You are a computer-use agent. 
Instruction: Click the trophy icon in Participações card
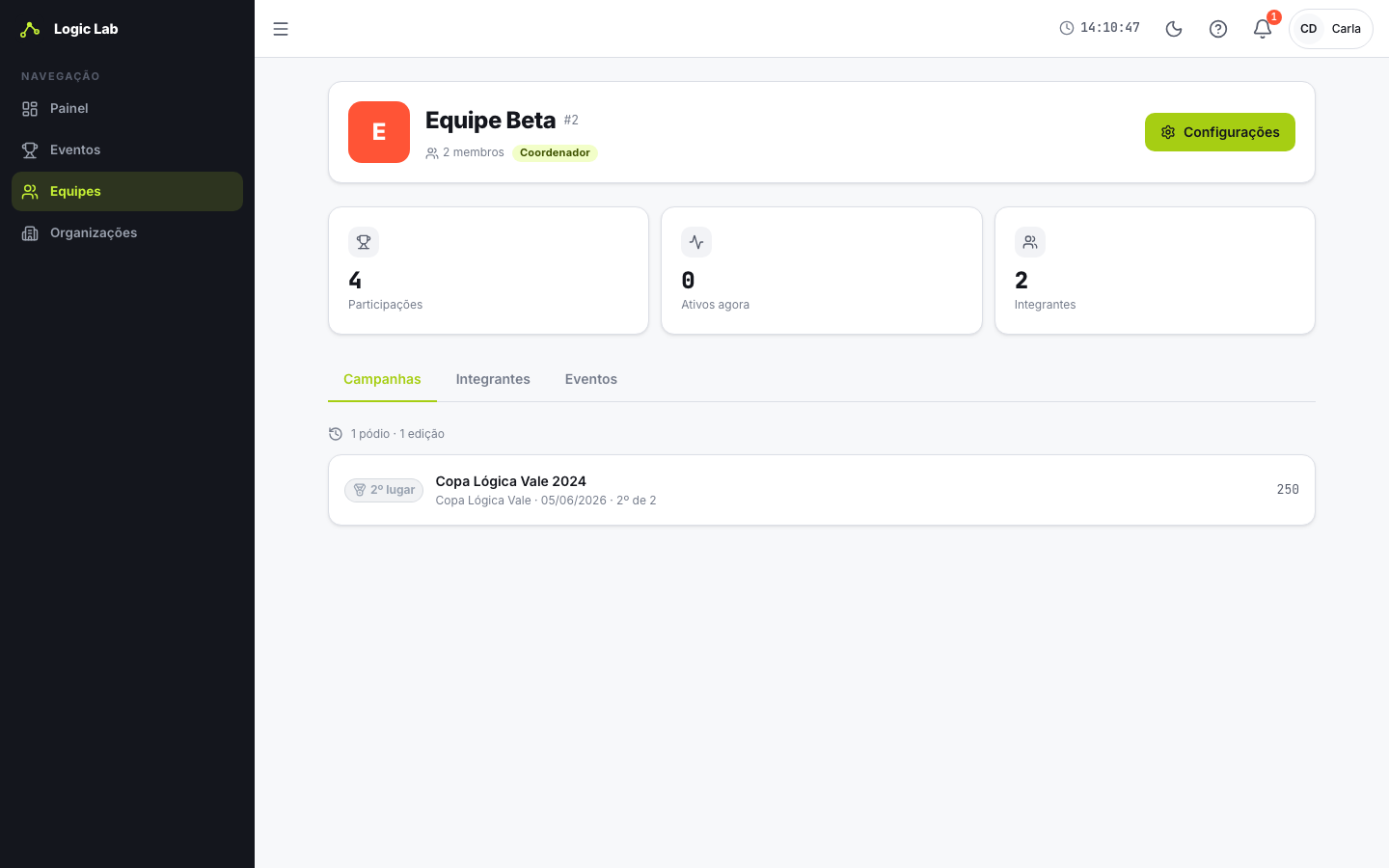coord(364,242)
